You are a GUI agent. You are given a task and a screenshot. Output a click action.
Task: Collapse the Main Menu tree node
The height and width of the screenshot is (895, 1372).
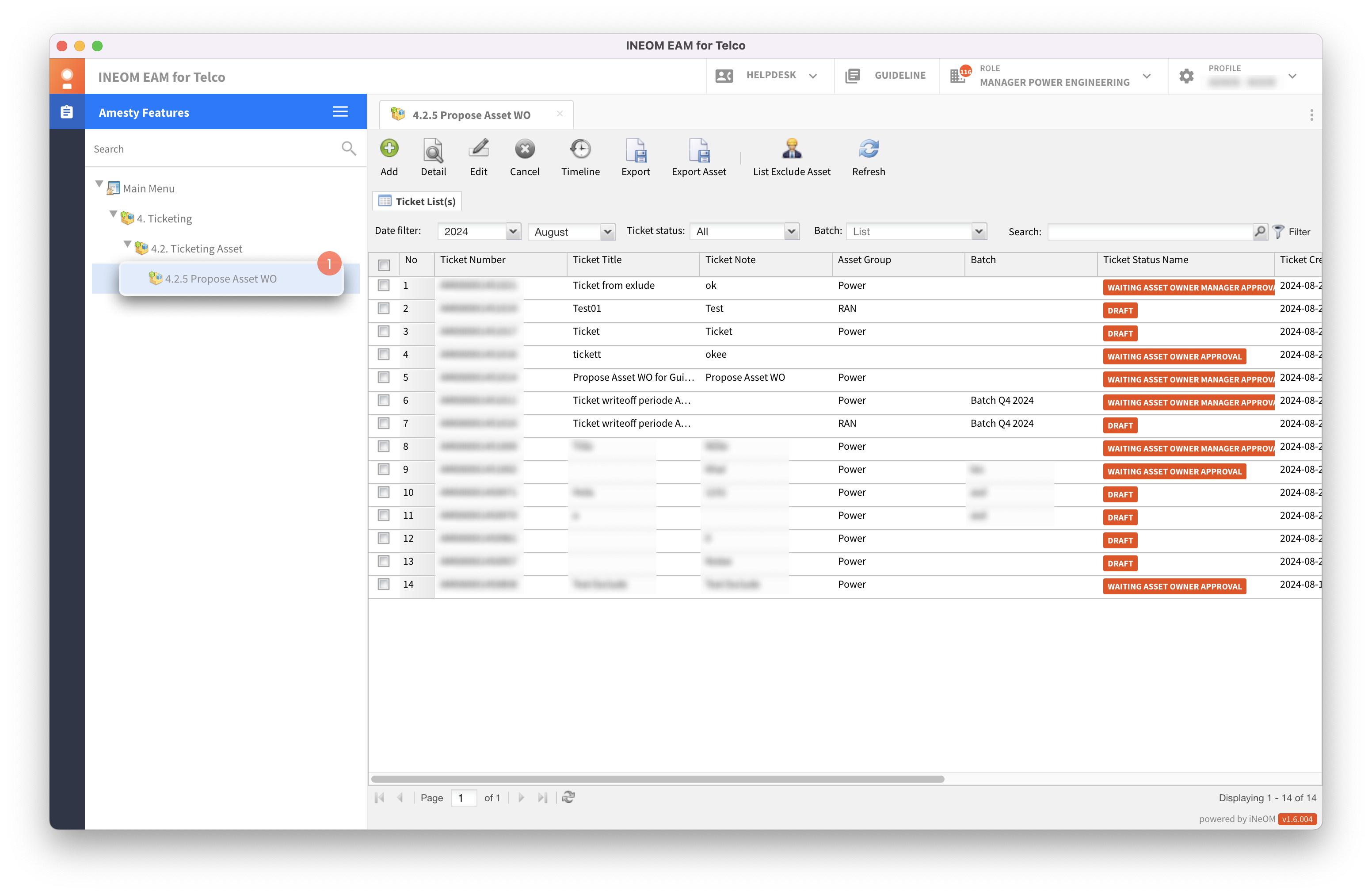[x=99, y=184]
